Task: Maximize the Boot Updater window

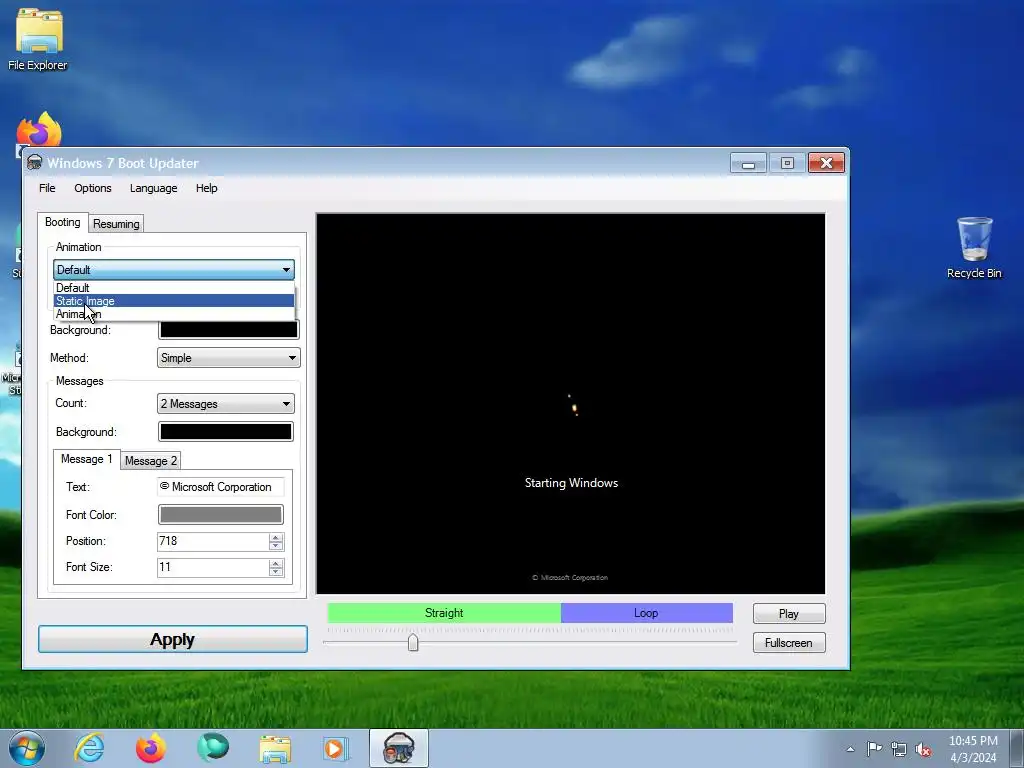Action: pyautogui.click(x=787, y=163)
